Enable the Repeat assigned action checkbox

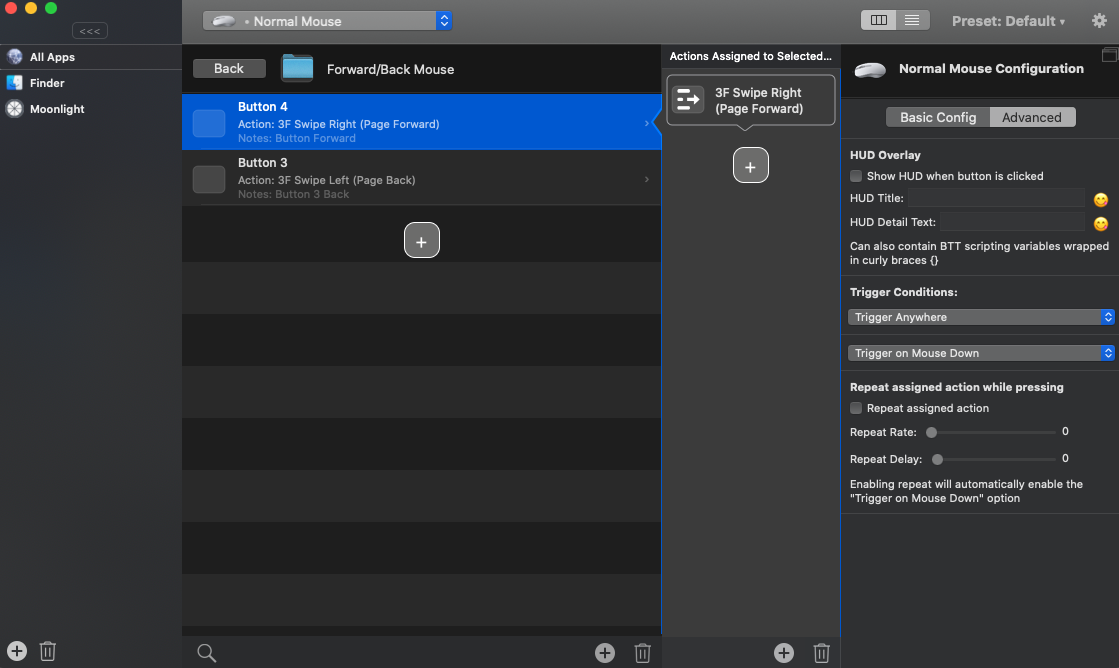(856, 408)
